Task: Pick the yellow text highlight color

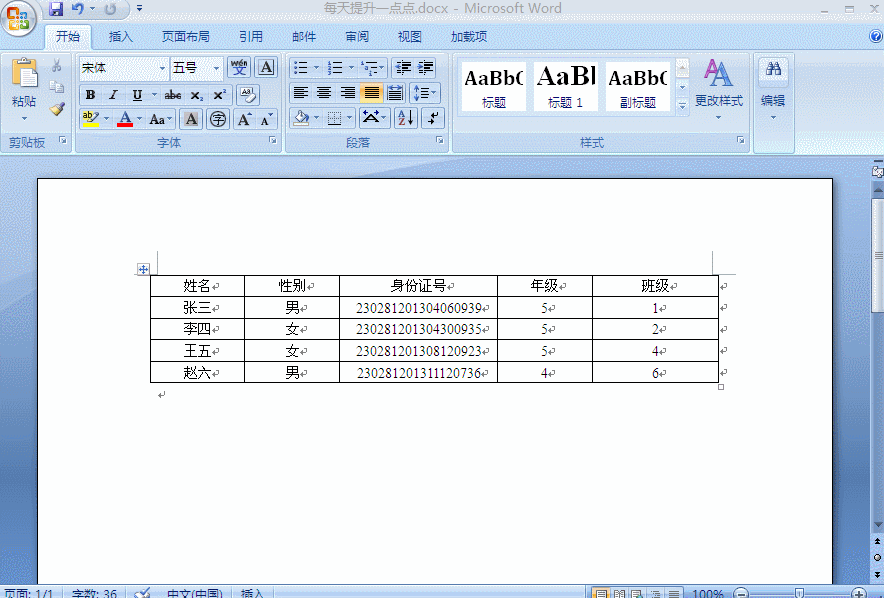Action: click(x=91, y=119)
